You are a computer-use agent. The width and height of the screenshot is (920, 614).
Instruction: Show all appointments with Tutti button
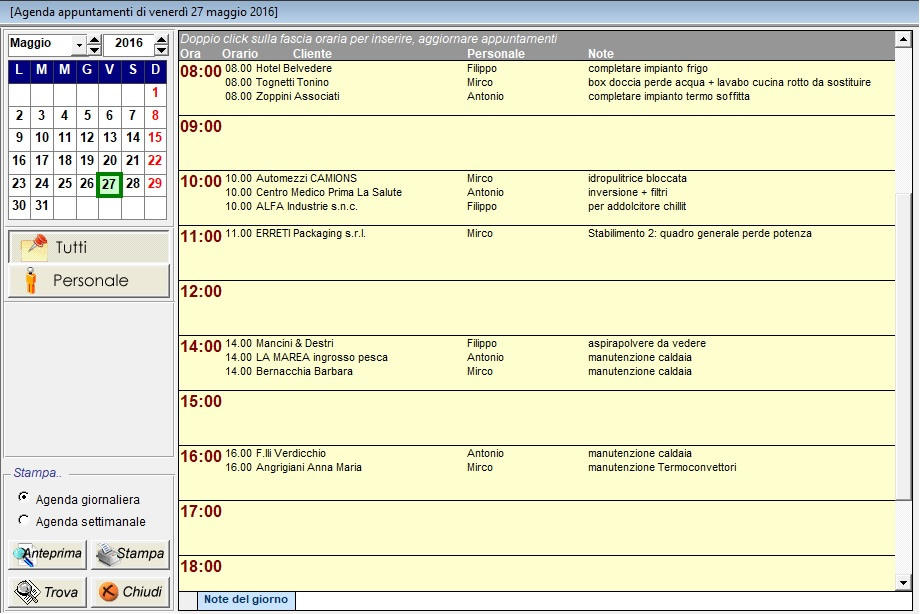(89, 247)
